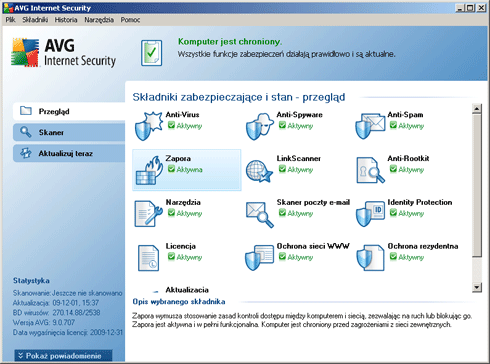Open the Narzędzia menu in menu bar
Image resolution: width=490 pixels, height=364 pixels.
(x=99, y=20)
